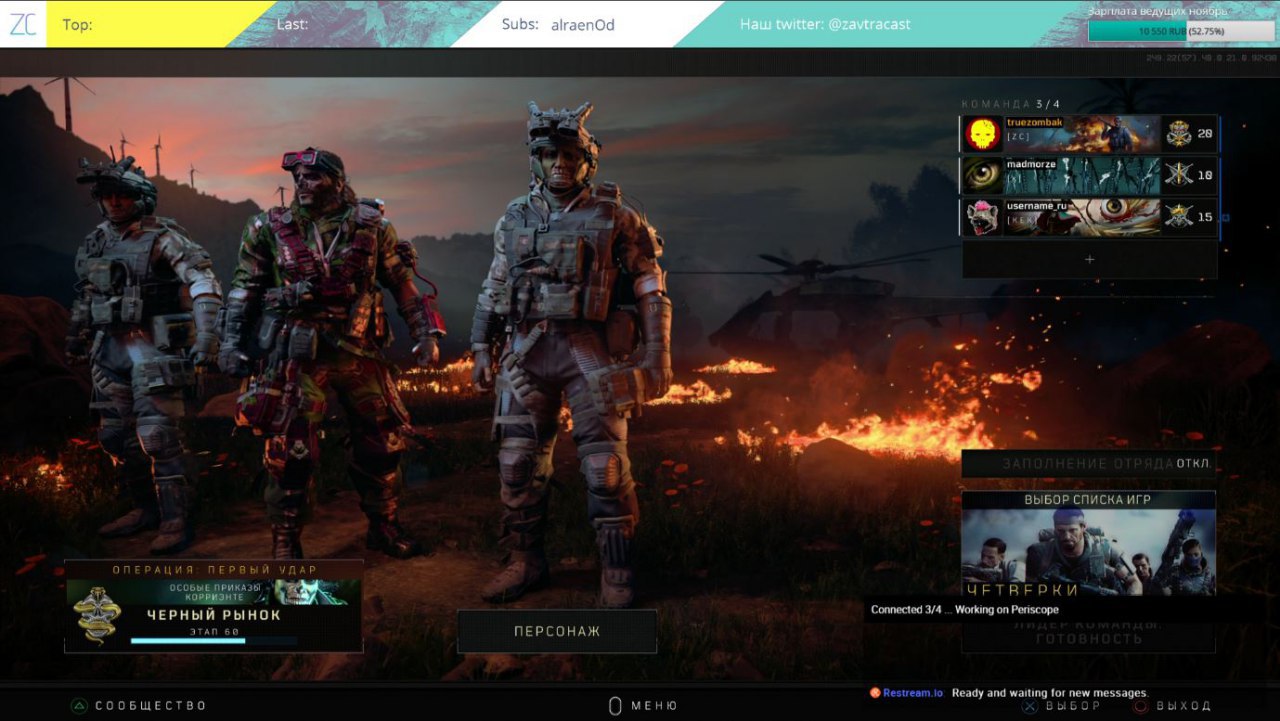Click truezombak's rank emblem
Viewport: 1280px width, 721px height.
click(x=1178, y=133)
